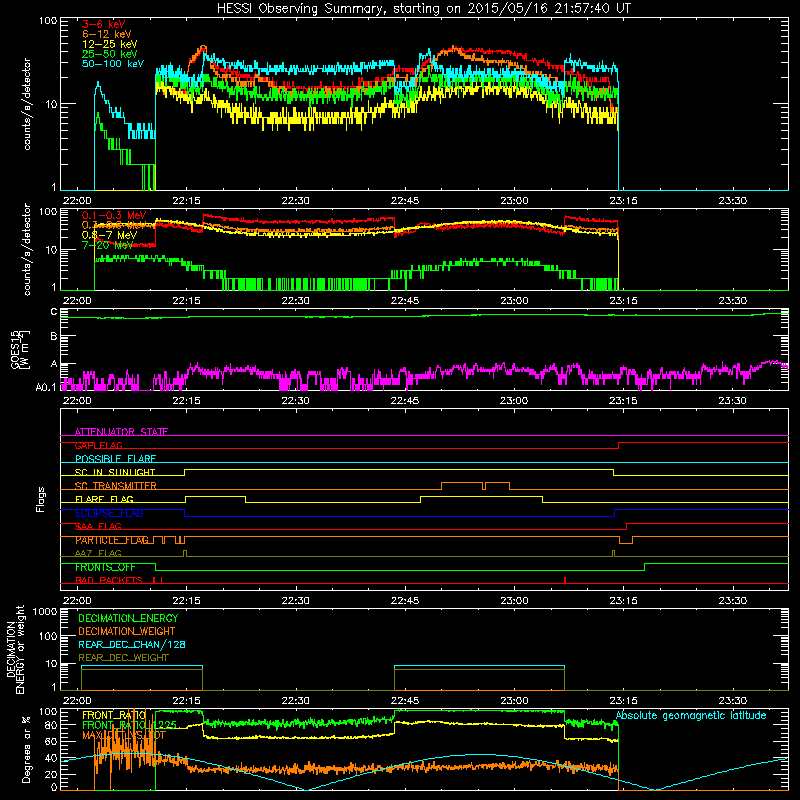Click the SC_IN_SUNLIGHT flag label
The height and width of the screenshot is (800, 800).
click(x=115, y=472)
